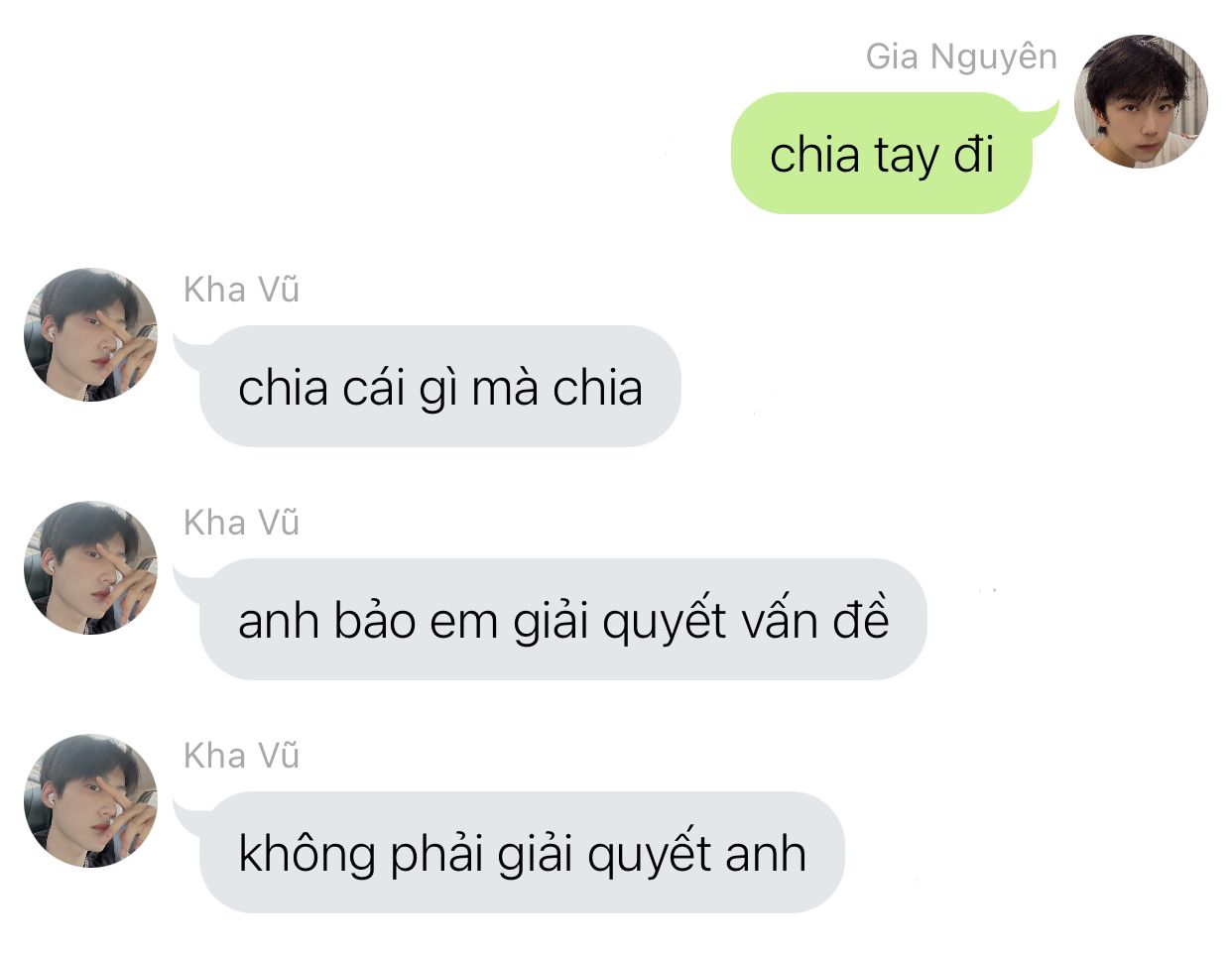View the middle Kha Vũ avatar thumbnail
1232x955 pixels.
90,567
